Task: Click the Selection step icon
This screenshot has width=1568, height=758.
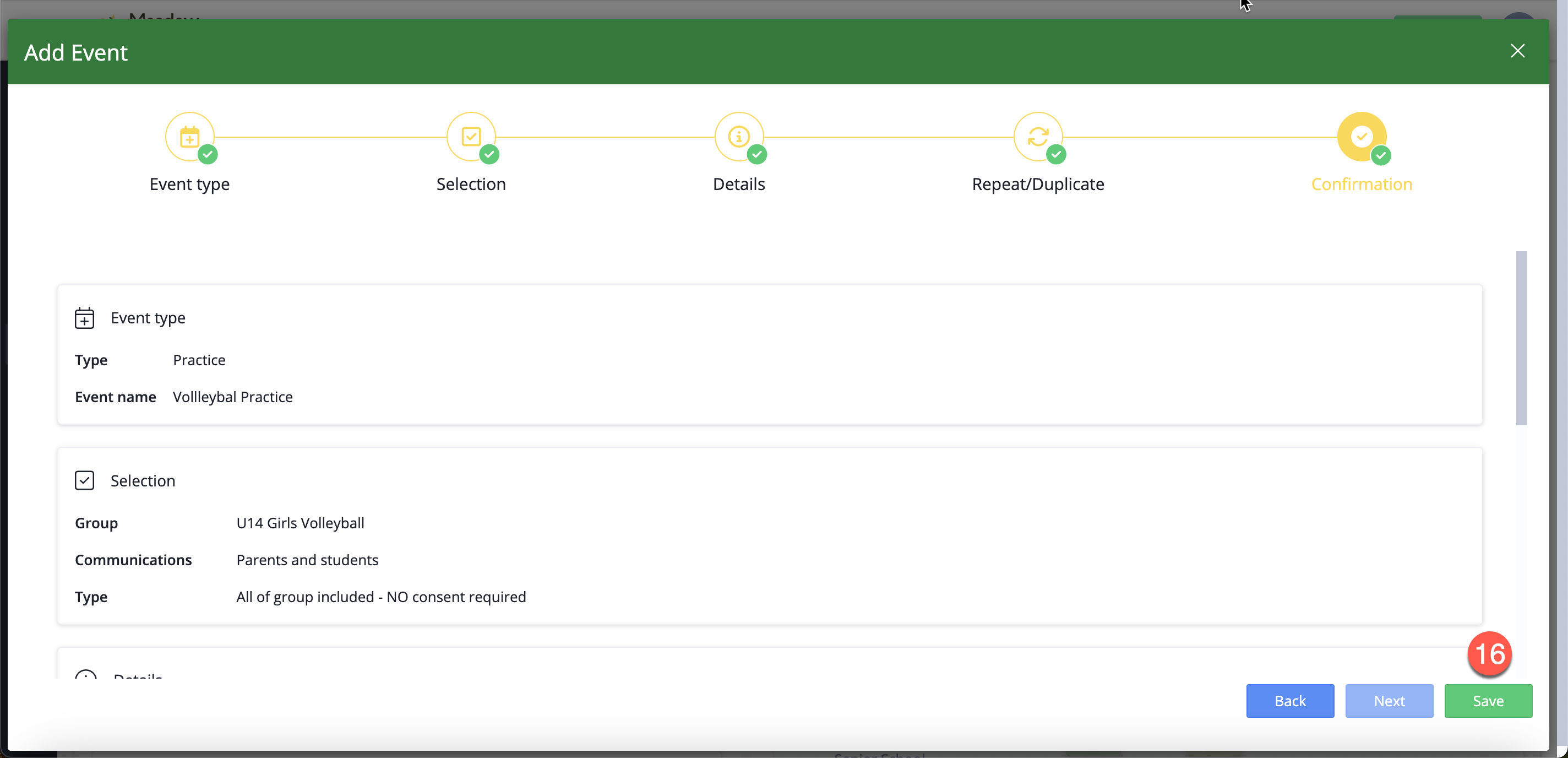Action: pos(471,137)
